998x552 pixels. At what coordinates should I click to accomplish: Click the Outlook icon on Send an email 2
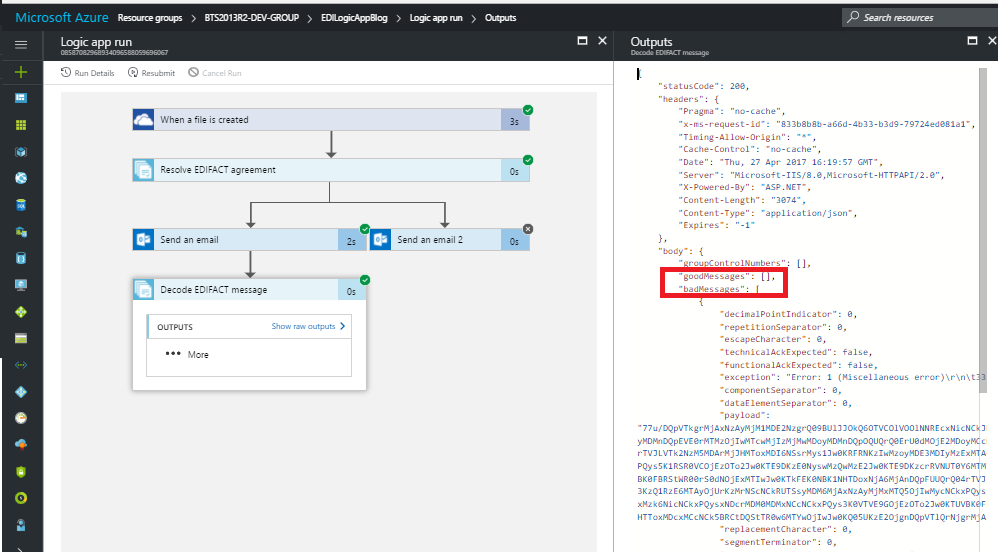(x=380, y=239)
